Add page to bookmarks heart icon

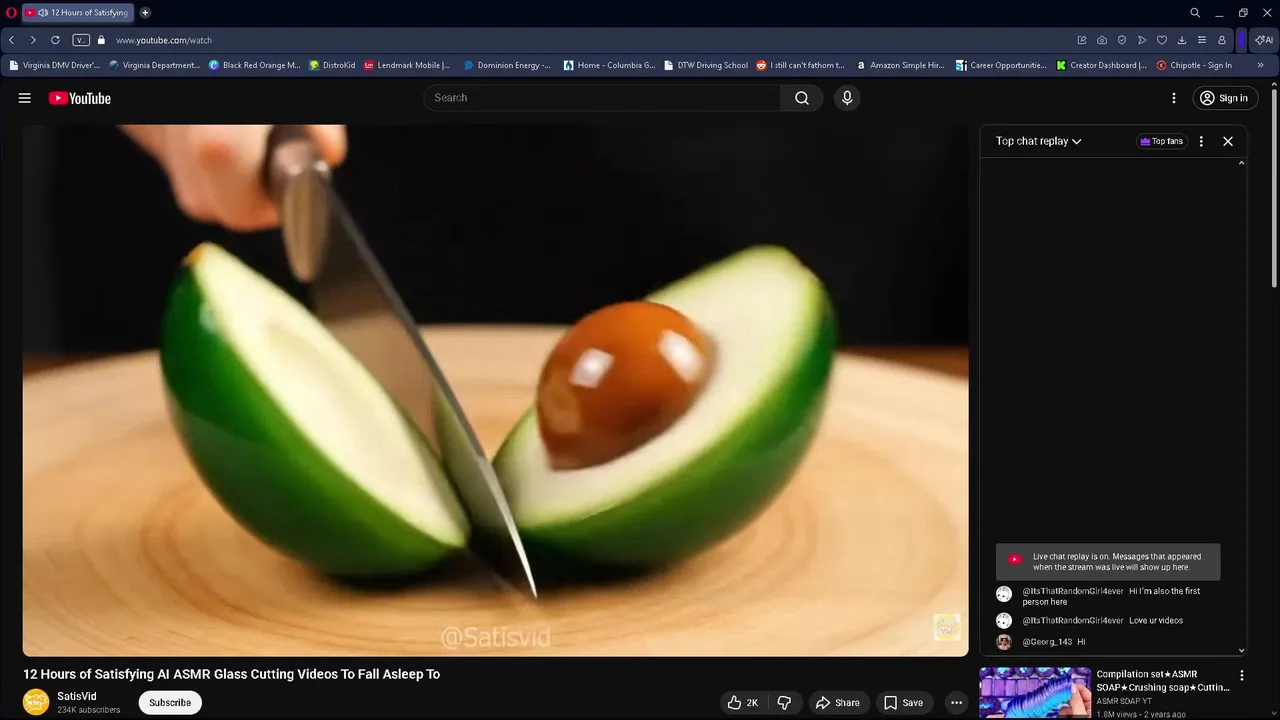[x=1162, y=40]
